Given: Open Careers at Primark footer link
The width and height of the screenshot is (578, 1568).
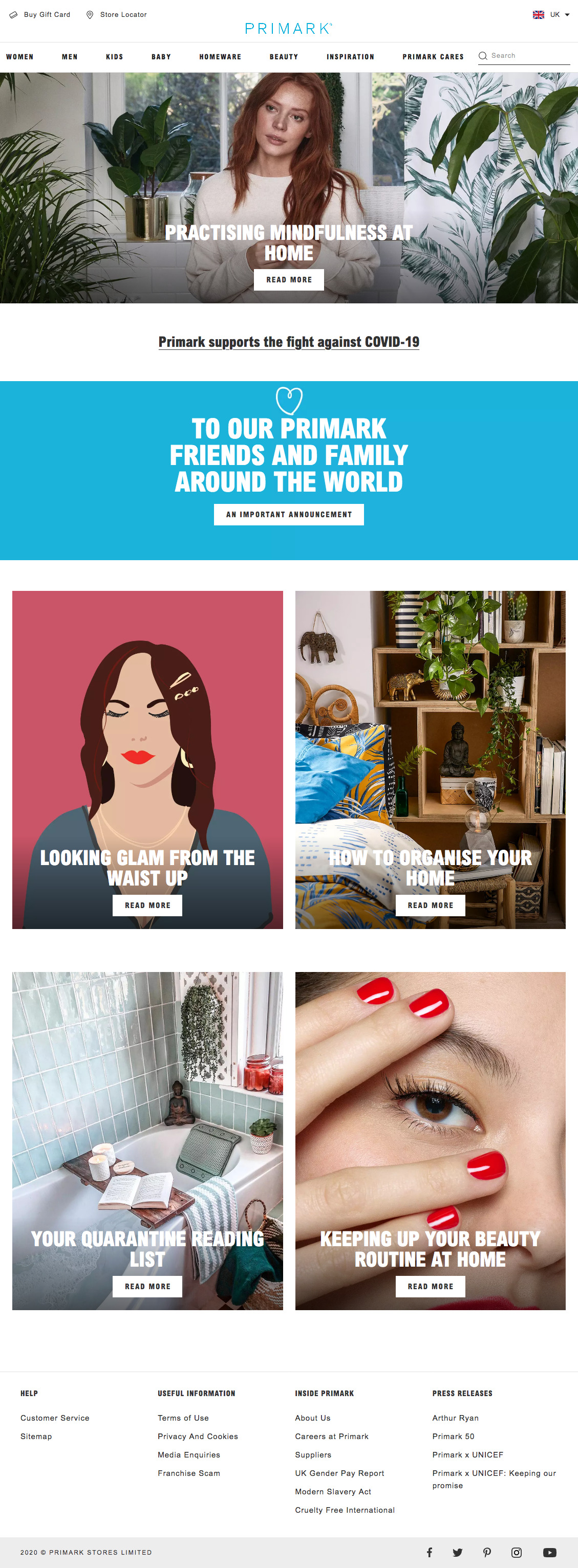Looking at the screenshot, I should (x=332, y=1436).
